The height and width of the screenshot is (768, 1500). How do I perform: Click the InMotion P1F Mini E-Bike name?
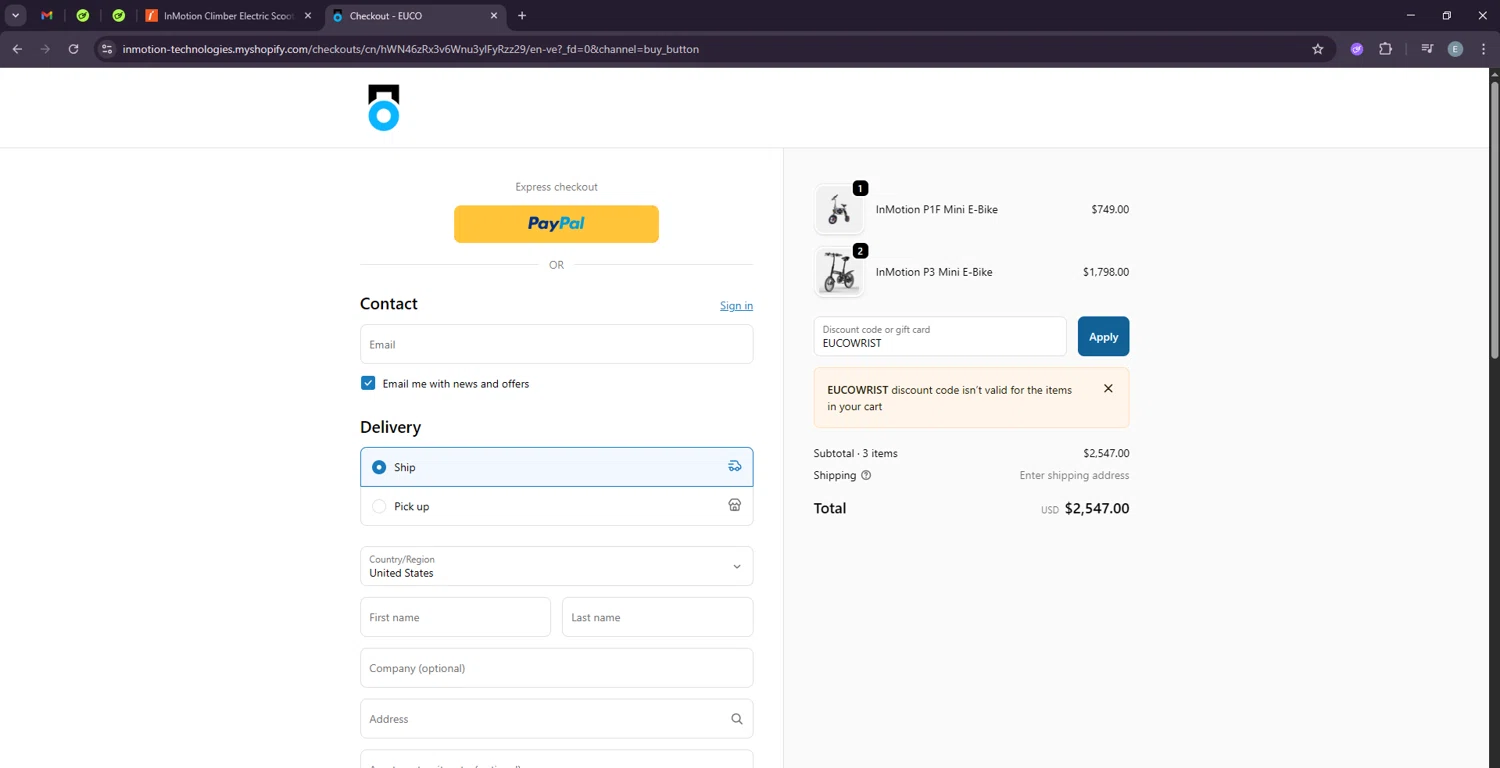pyautogui.click(x=936, y=209)
